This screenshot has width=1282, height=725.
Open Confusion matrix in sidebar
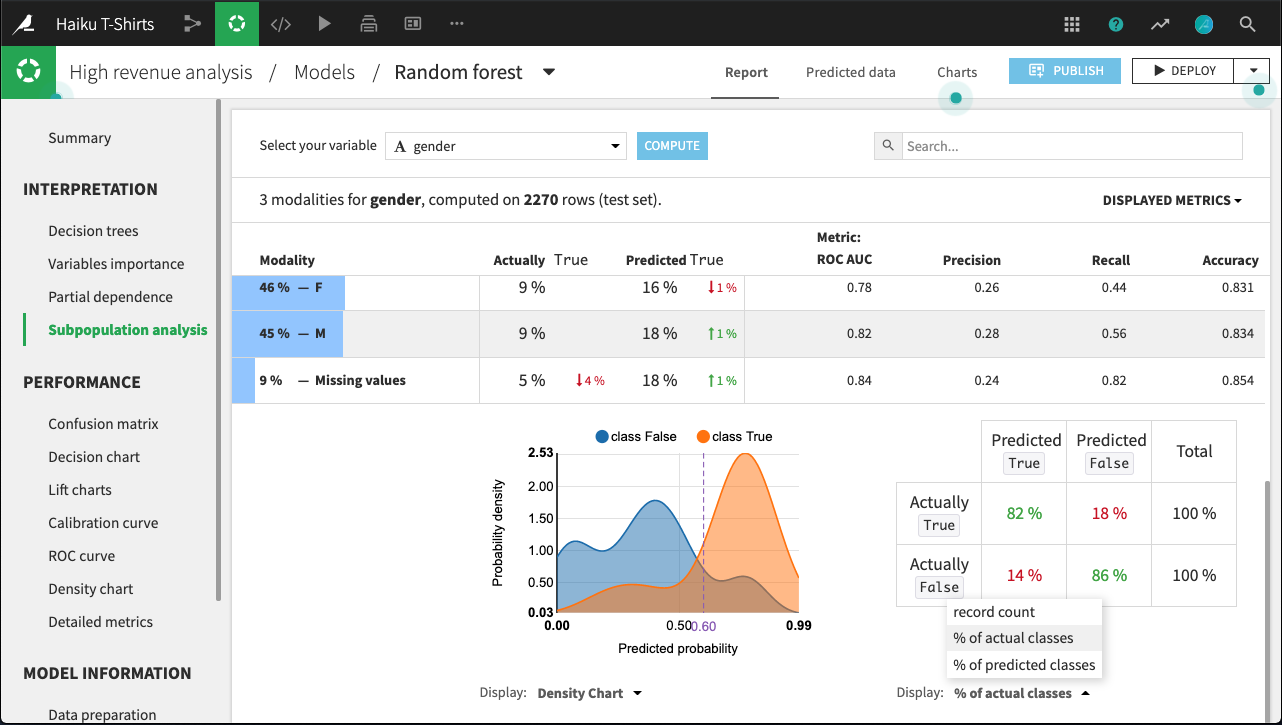tap(103, 424)
